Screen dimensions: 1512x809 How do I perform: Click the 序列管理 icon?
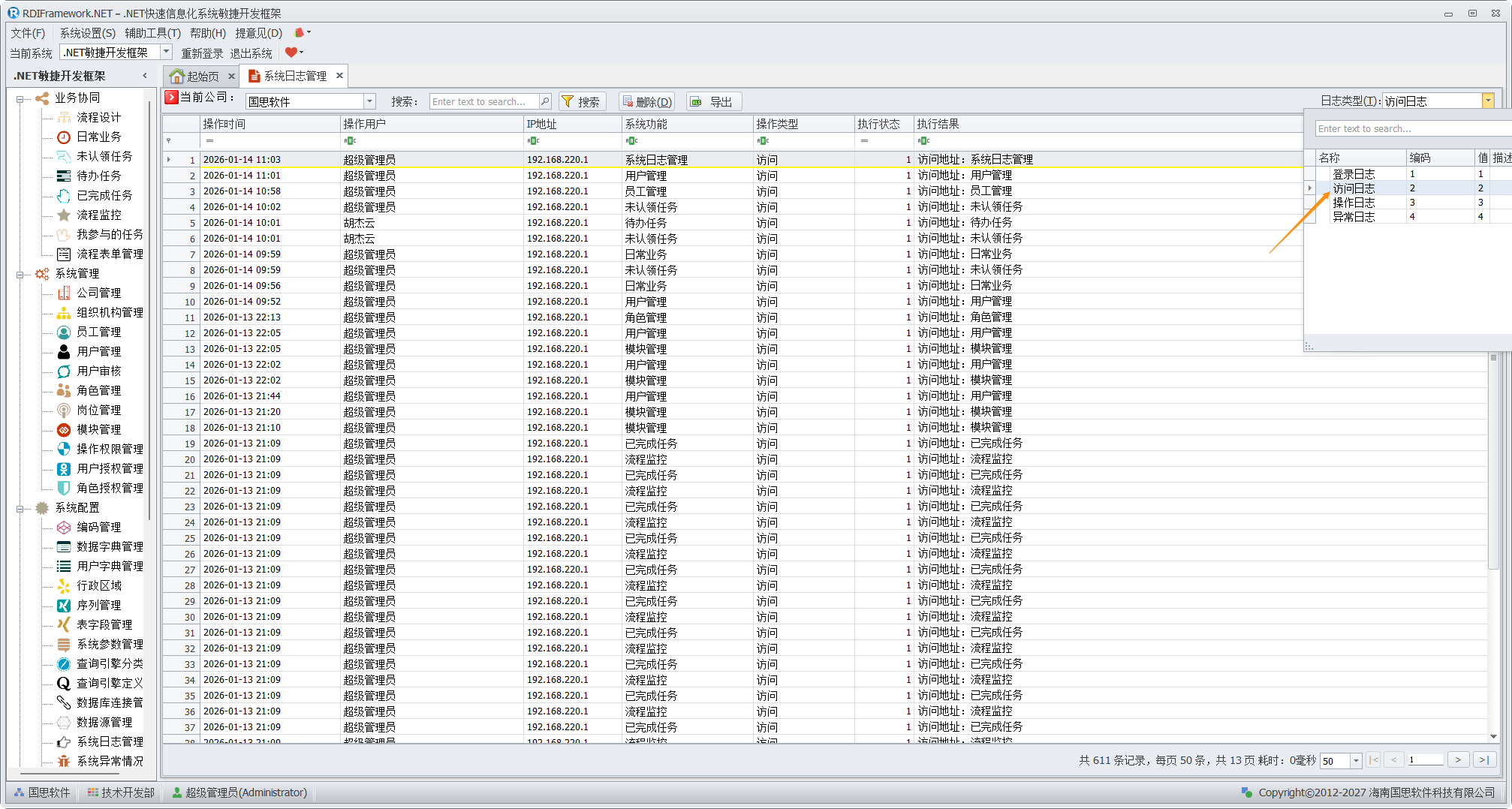(64, 605)
